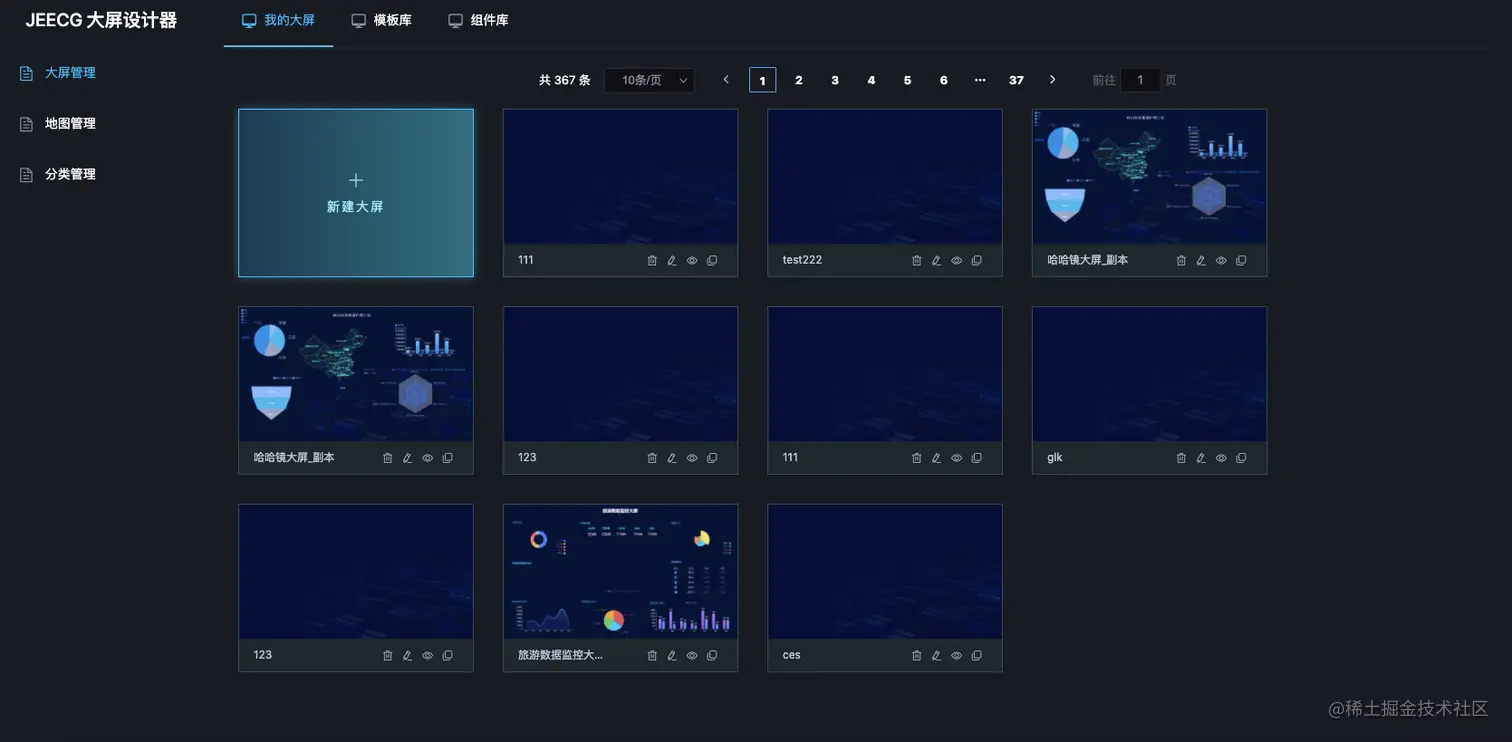The height and width of the screenshot is (742, 1512).
Task: Duplicate the glk screen with copy icon
Action: (1241, 458)
